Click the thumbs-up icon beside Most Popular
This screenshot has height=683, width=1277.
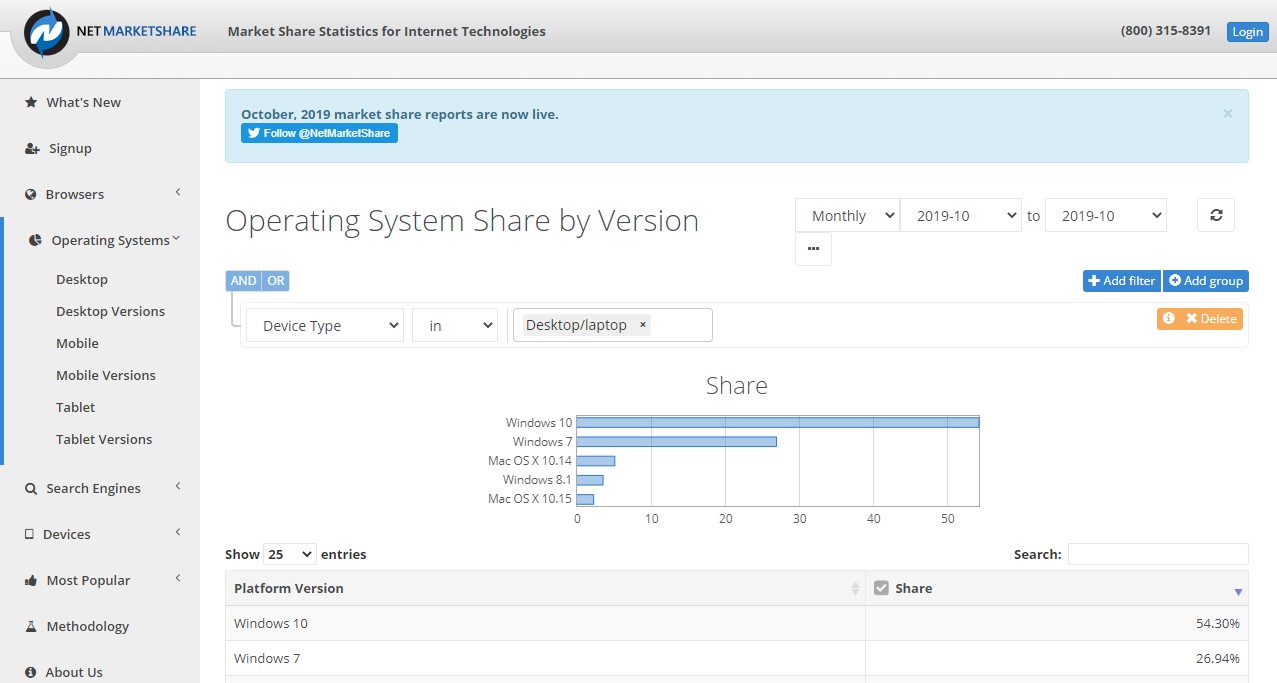(x=31, y=580)
